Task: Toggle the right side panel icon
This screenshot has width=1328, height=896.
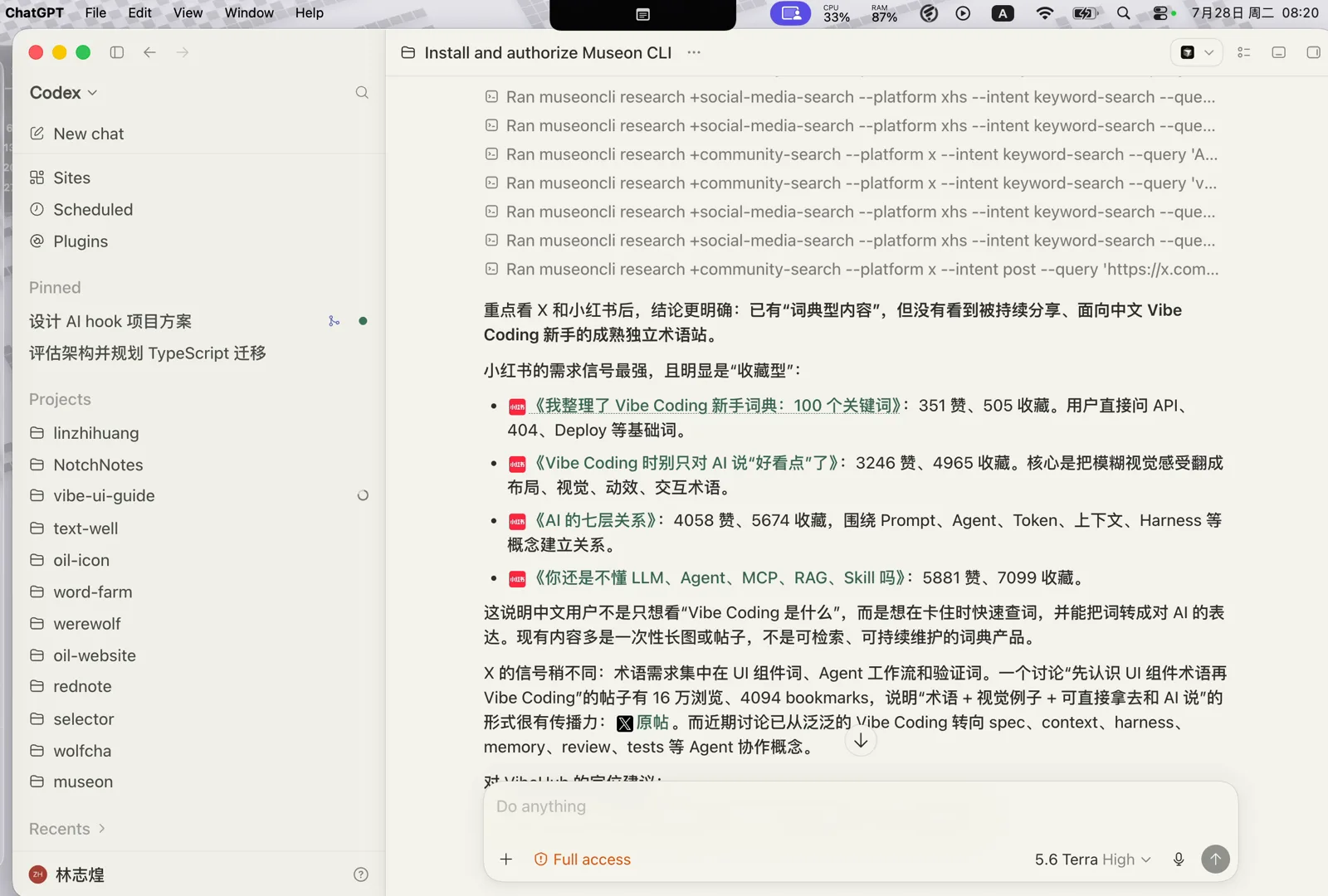Action: click(x=1313, y=52)
